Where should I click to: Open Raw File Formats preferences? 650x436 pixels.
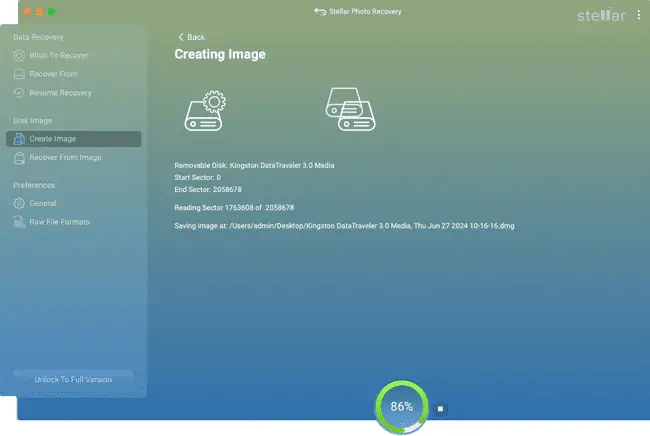[x=59, y=222]
